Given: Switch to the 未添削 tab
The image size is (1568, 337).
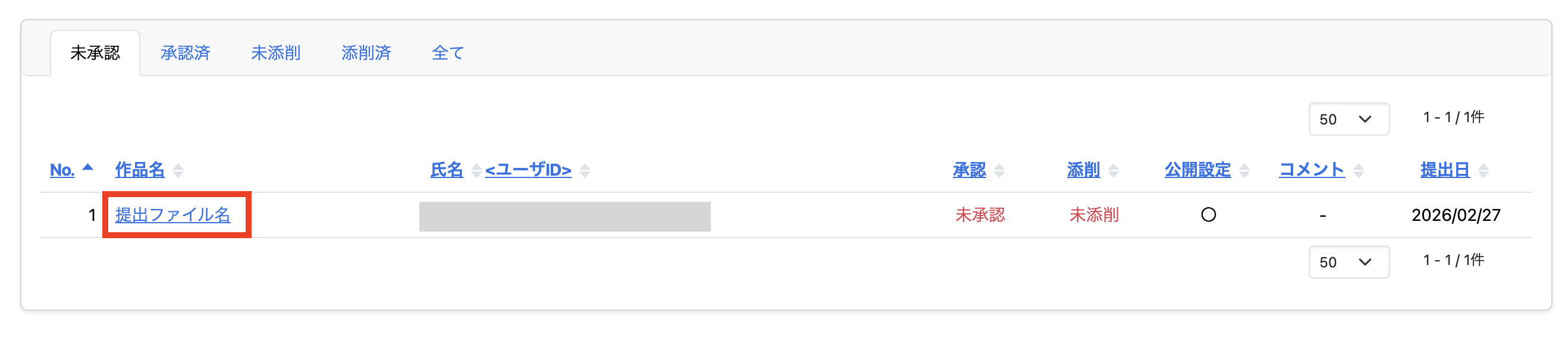Looking at the screenshot, I should pyautogui.click(x=276, y=53).
